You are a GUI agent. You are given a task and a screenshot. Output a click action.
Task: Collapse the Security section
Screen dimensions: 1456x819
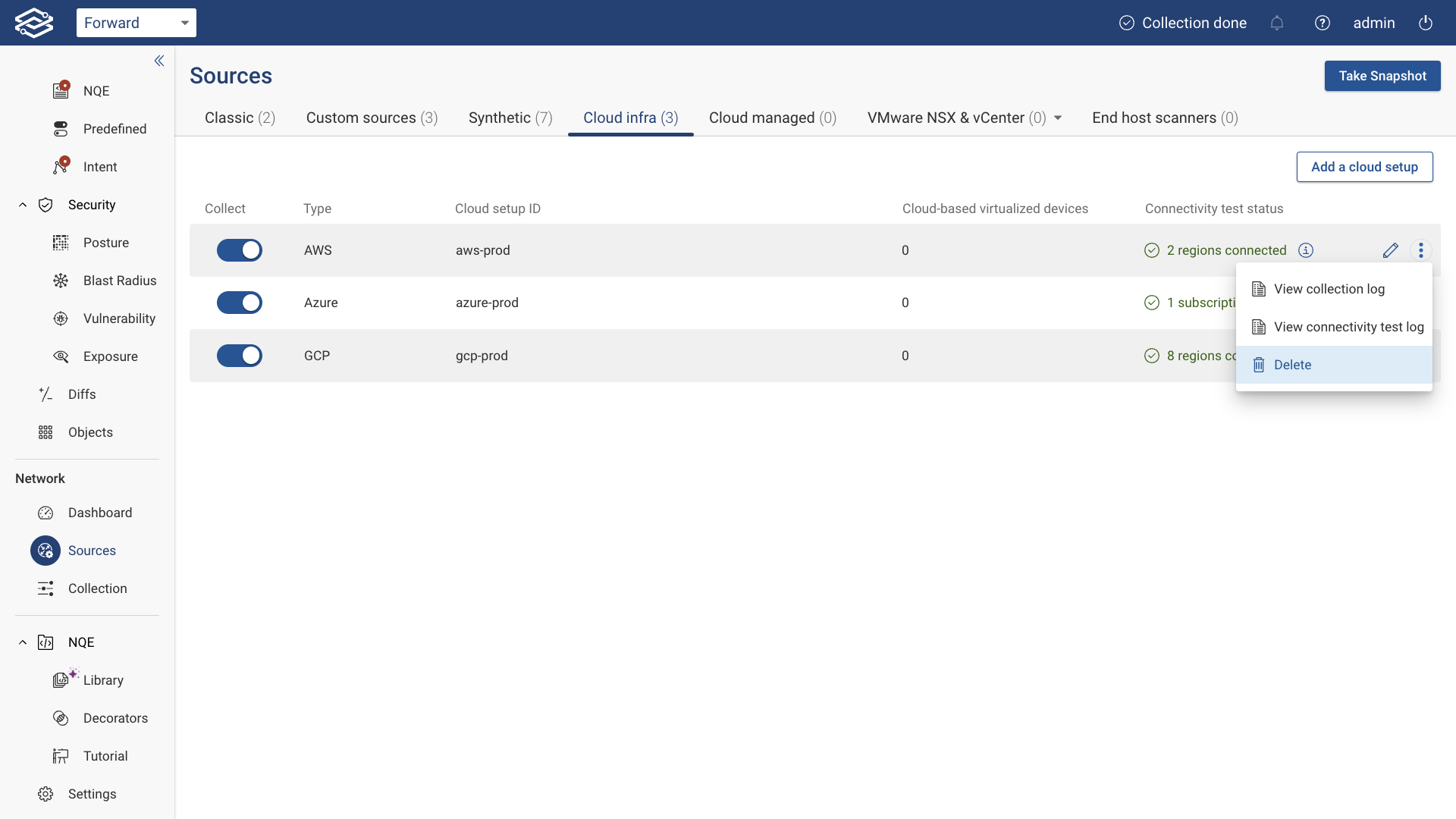coord(22,205)
